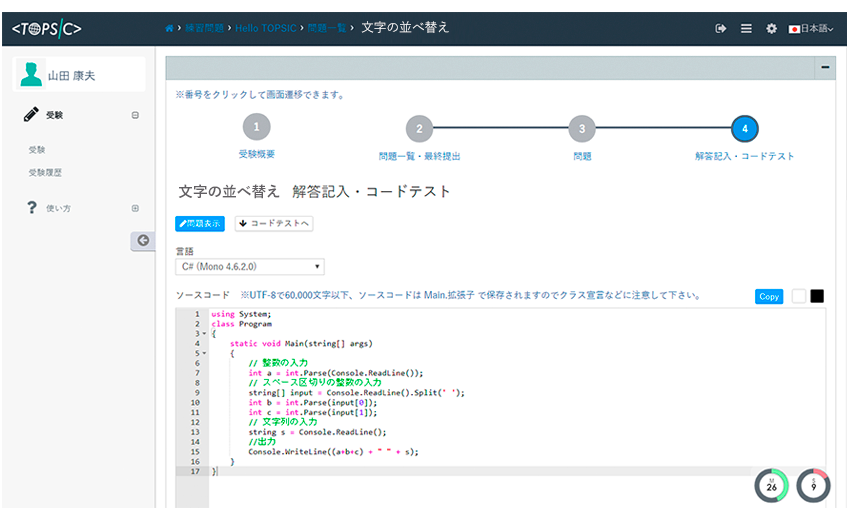Click the 問題表示 button
Viewport: 849px width, 520px height.
click(200, 223)
